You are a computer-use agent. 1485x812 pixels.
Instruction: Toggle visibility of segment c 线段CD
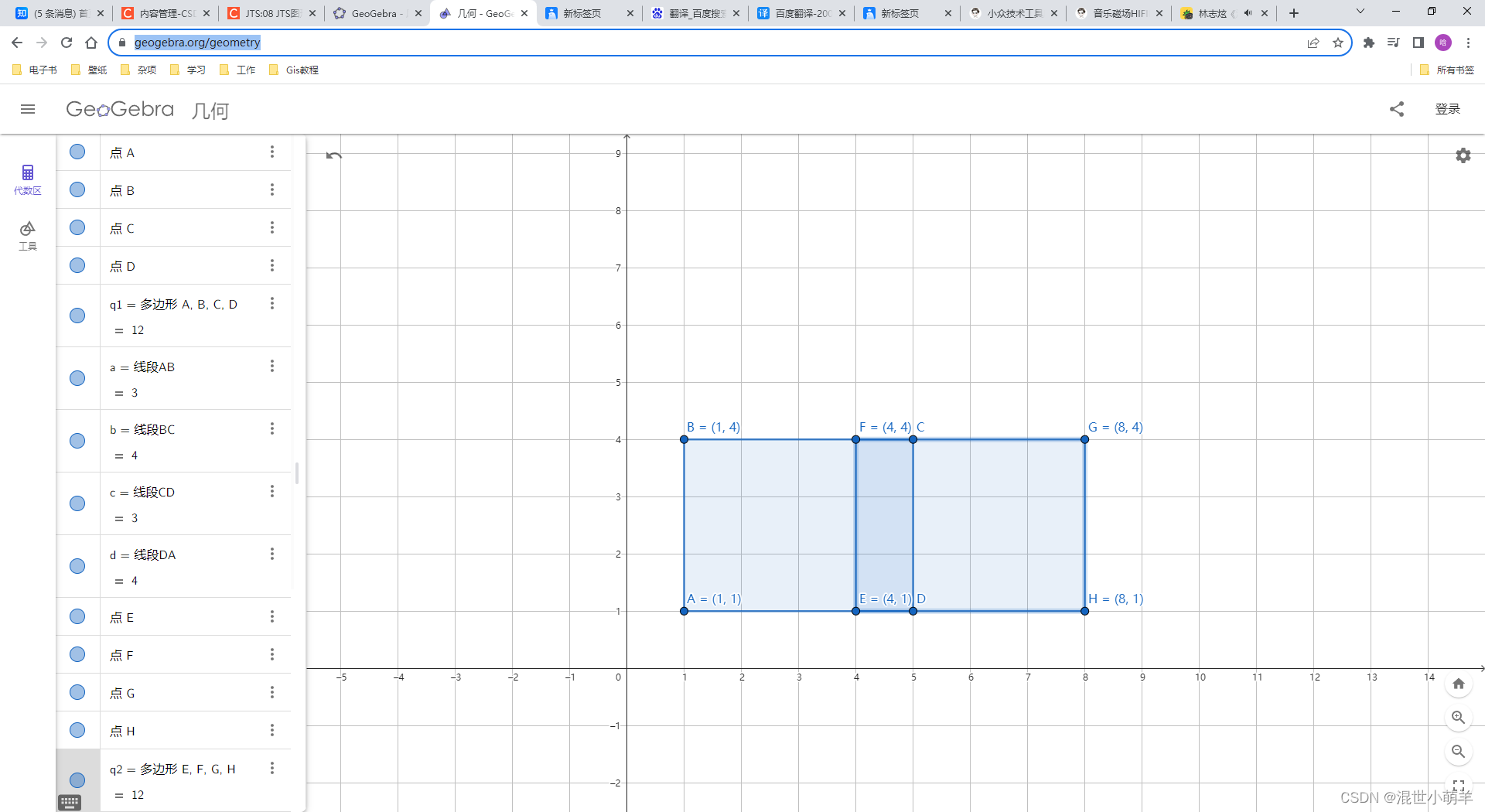77,503
